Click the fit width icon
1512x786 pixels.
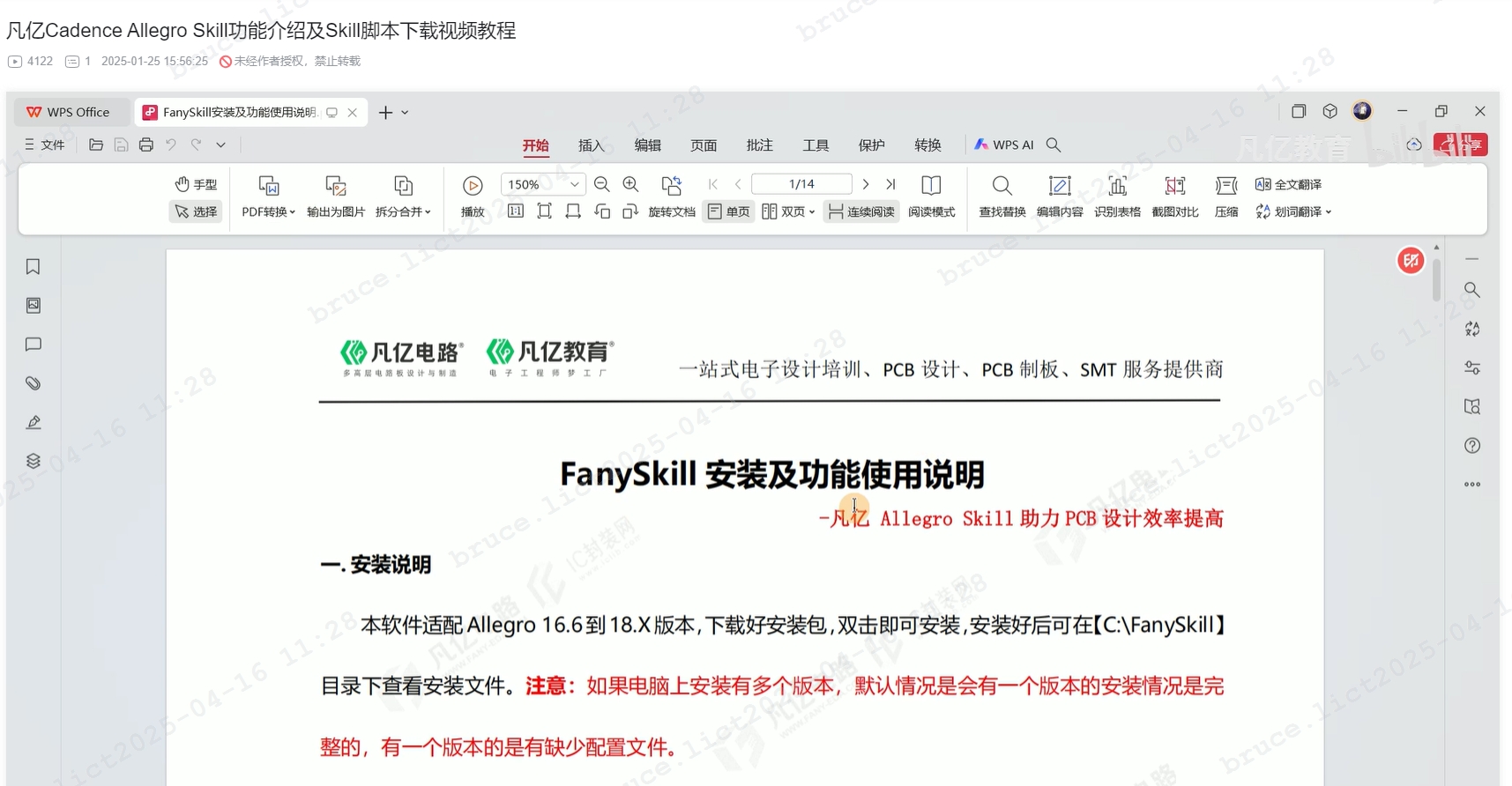573,211
